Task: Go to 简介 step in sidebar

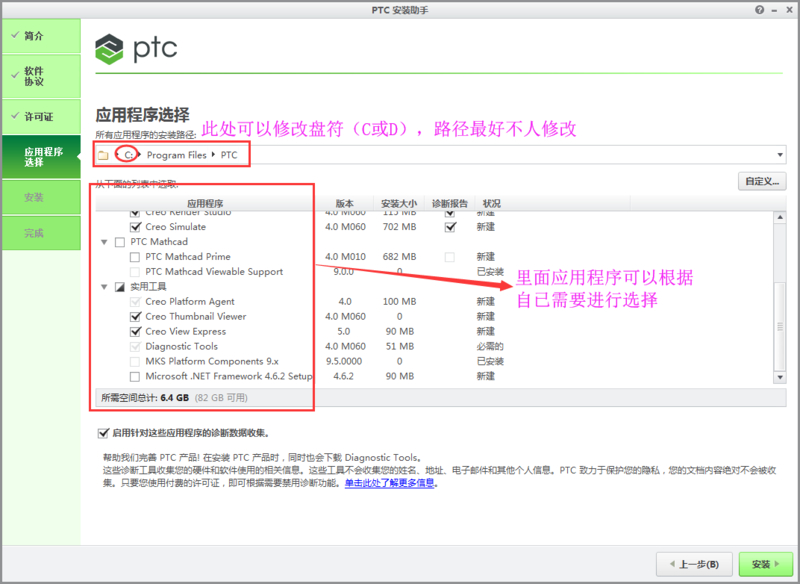Action: click(x=41, y=36)
